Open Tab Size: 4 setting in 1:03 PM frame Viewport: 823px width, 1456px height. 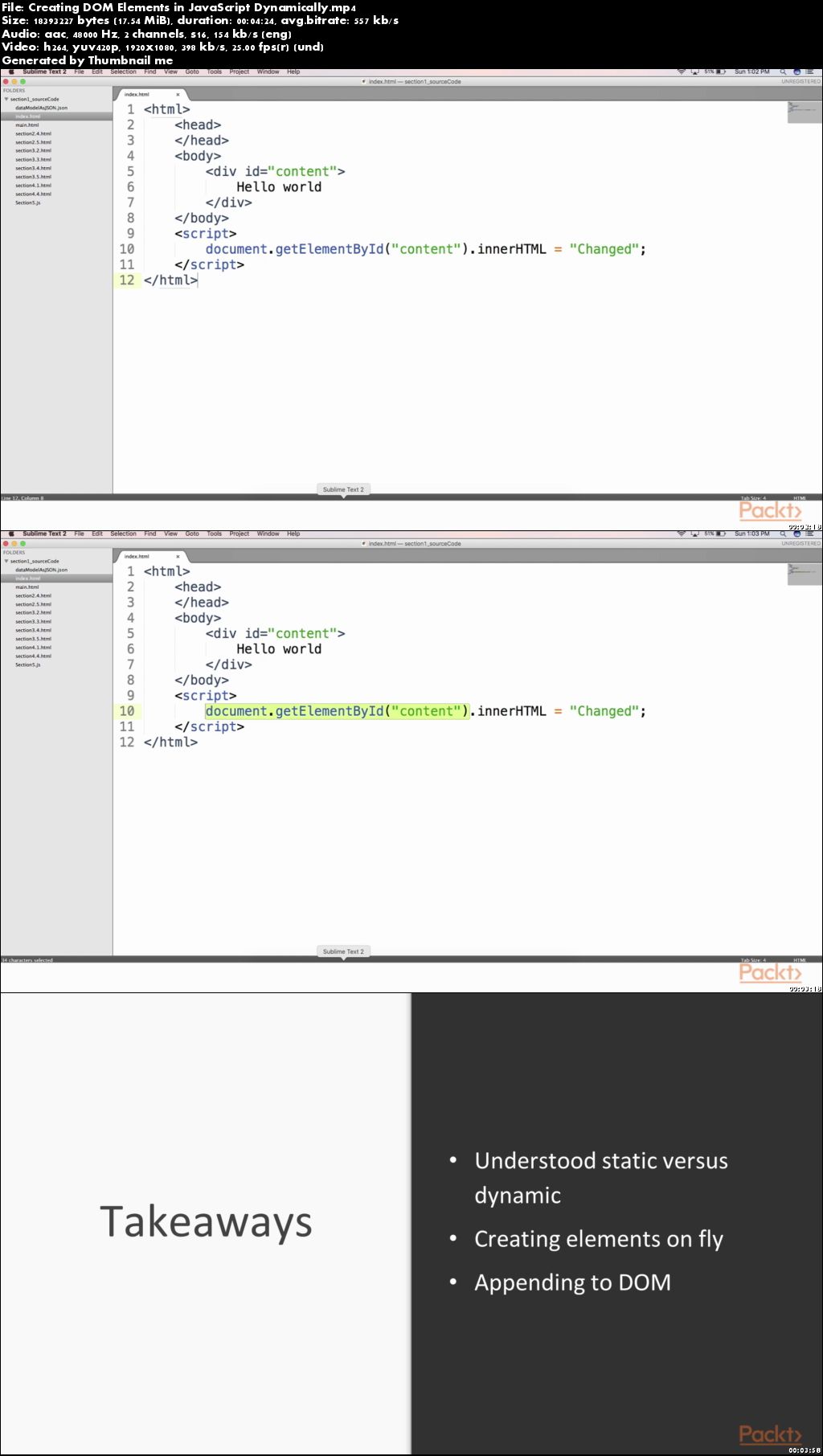click(x=753, y=960)
